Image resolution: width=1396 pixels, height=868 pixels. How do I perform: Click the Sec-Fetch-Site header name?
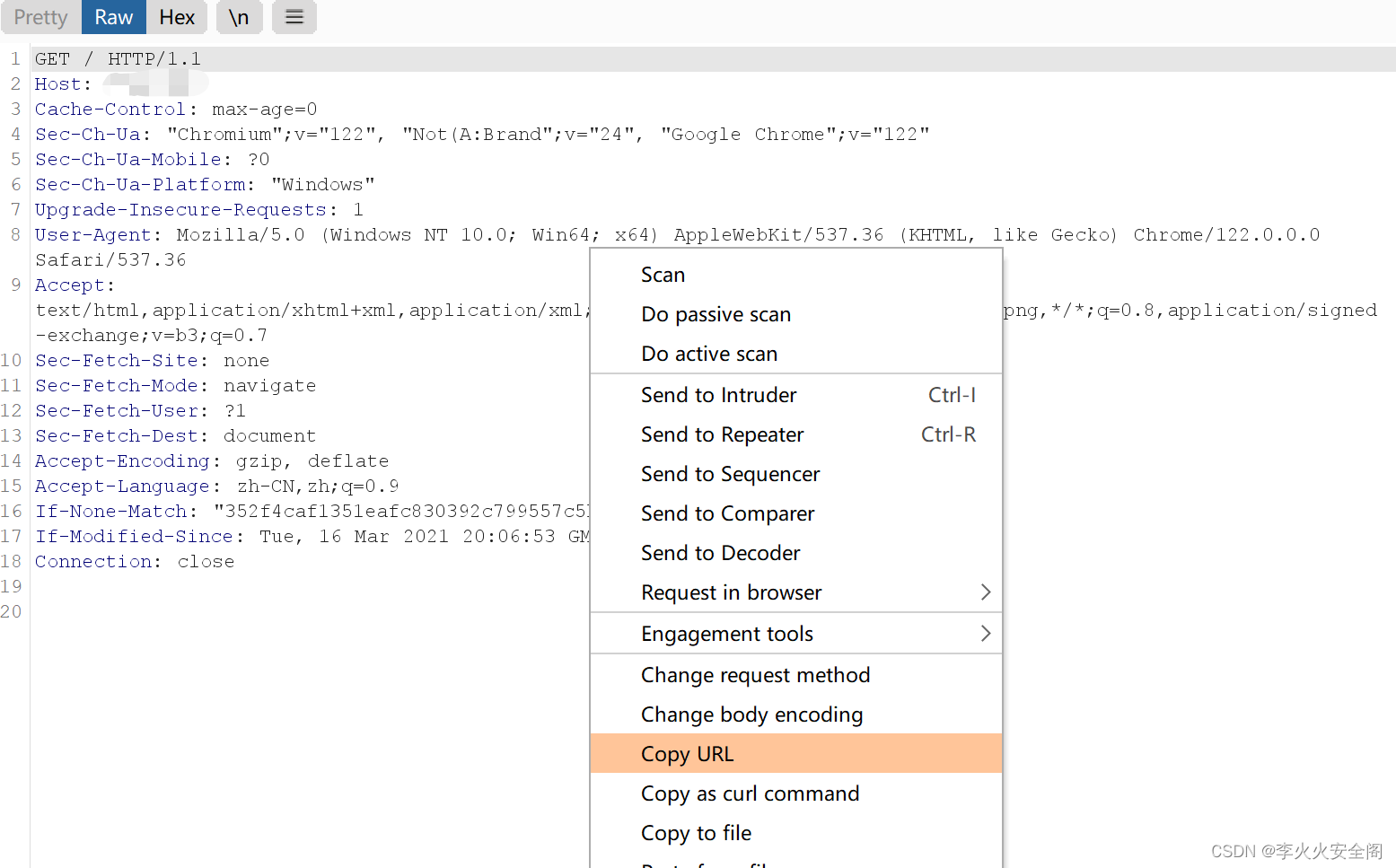pos(117,361)
